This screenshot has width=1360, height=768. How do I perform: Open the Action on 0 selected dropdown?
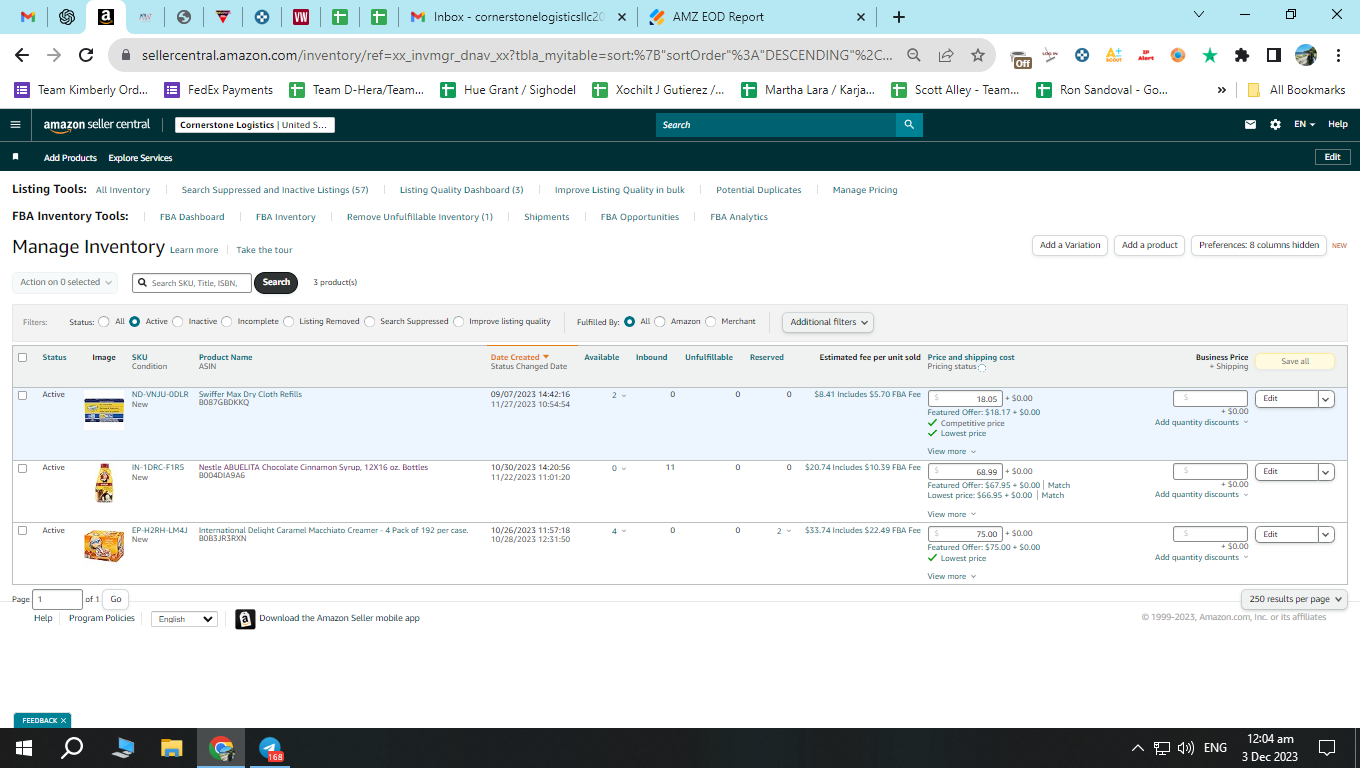[65, 282]
